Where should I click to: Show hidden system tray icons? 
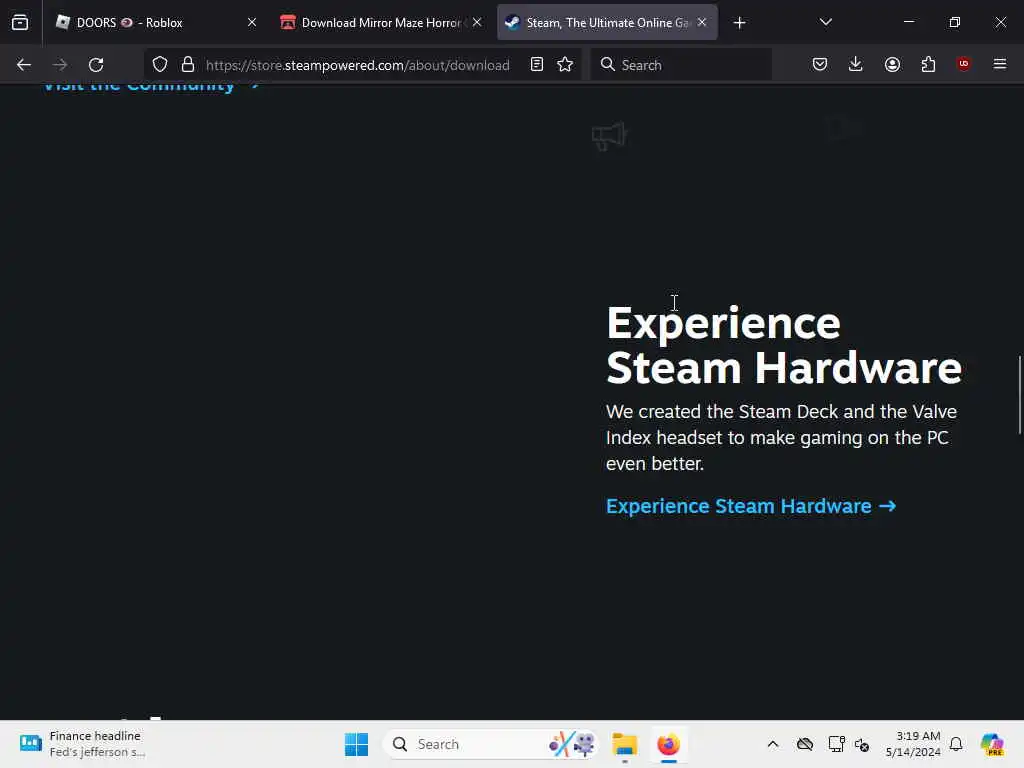click(773, 744)
